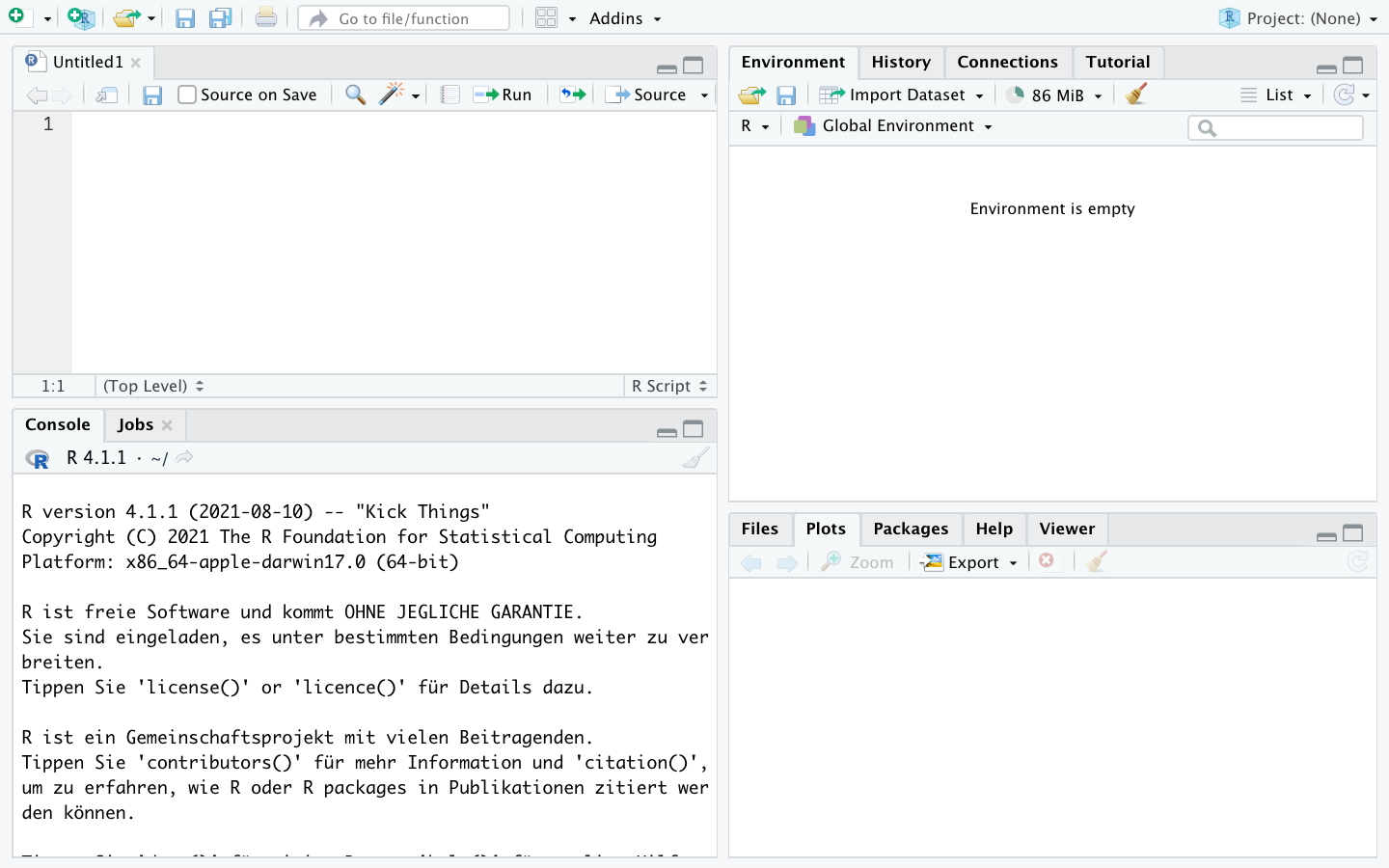This screenshot has height=868, width=1389.
Task: Close the Jobs tab
Action: [167, 425]
